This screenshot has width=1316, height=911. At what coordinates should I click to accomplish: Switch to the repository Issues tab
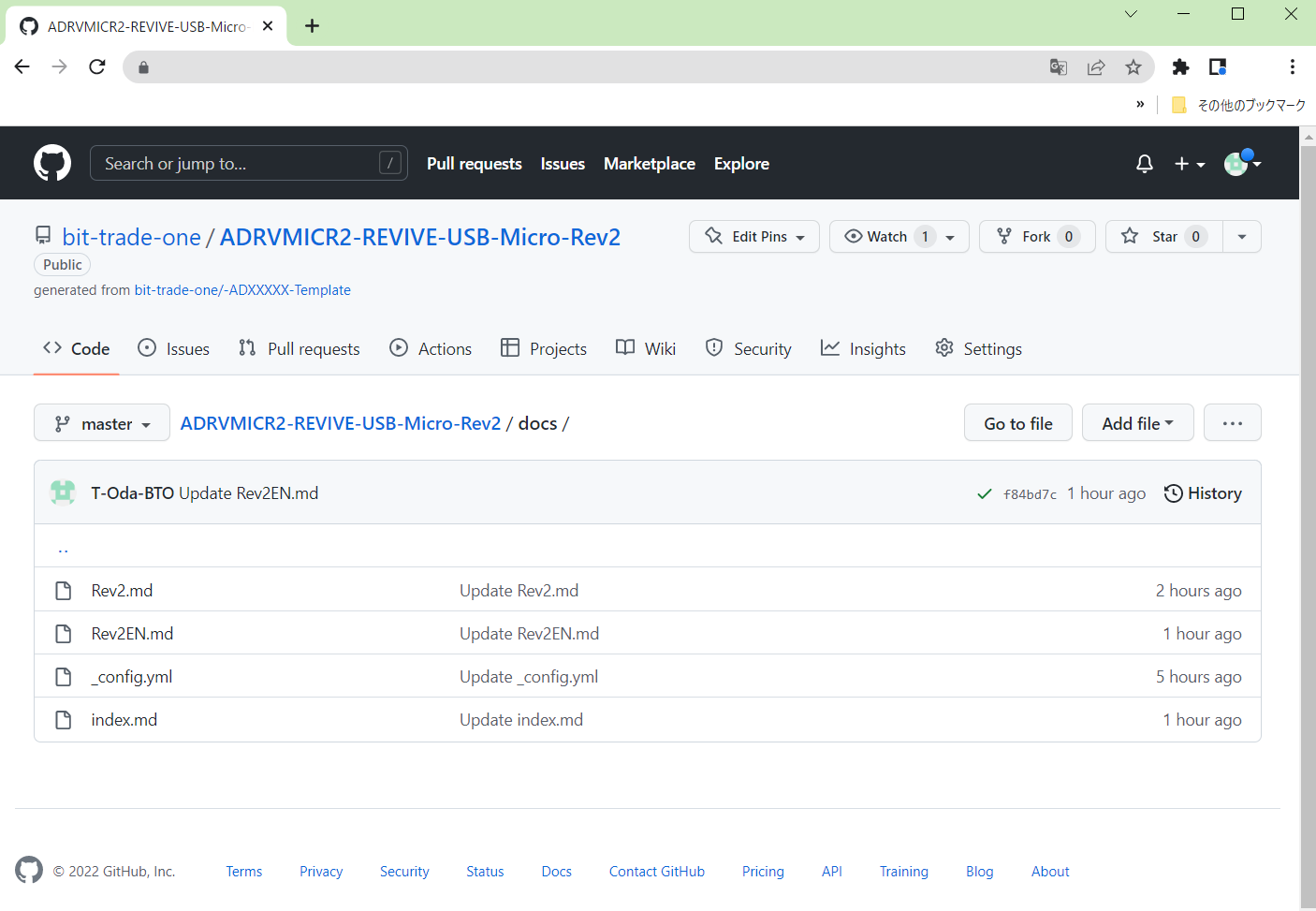coord(174,348)
